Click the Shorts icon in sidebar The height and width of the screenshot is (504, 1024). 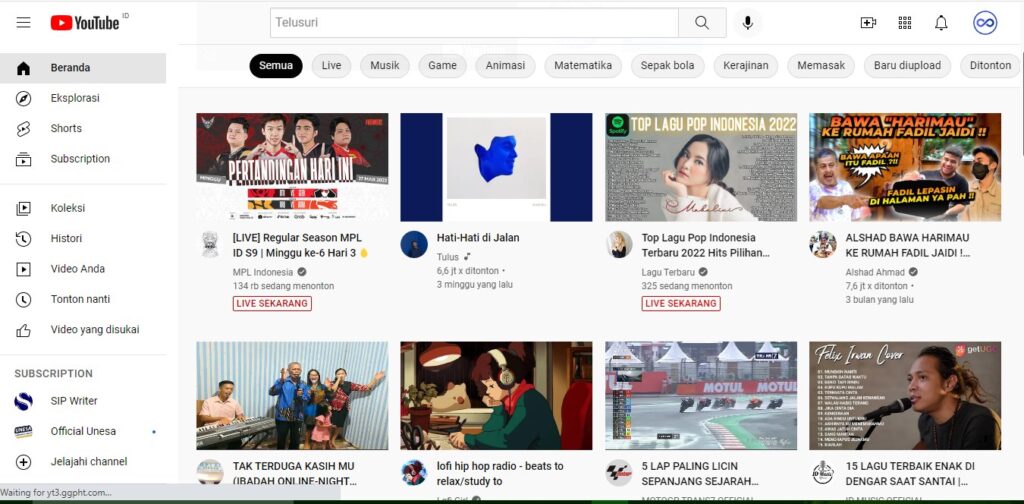(x=24, y=129)
